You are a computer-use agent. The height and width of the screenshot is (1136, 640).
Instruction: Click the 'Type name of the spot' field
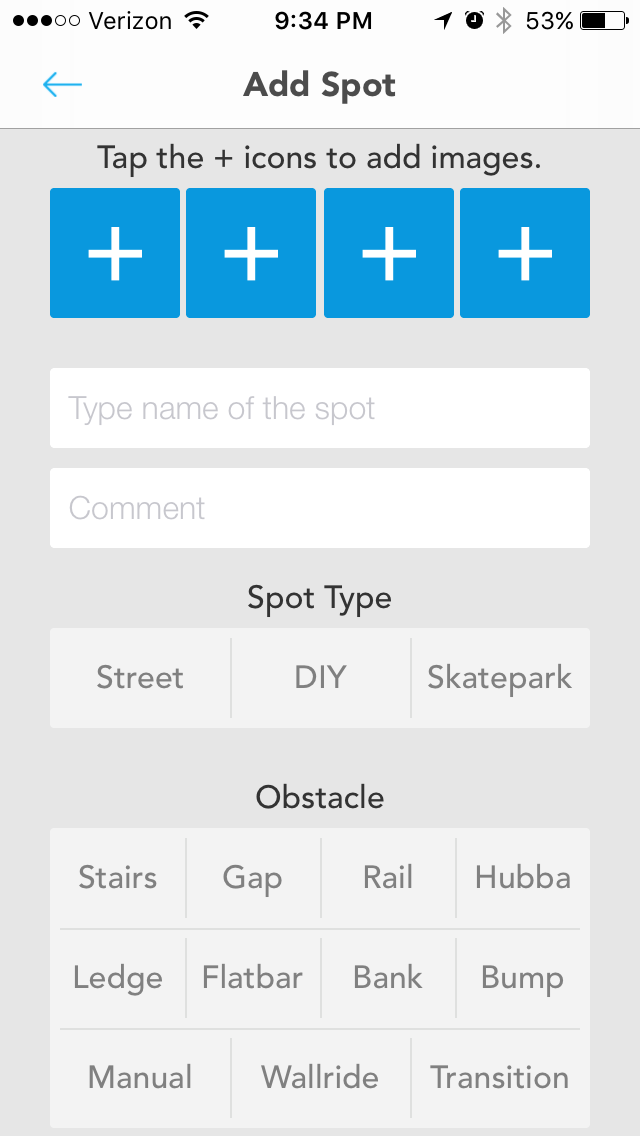[320, 408]
